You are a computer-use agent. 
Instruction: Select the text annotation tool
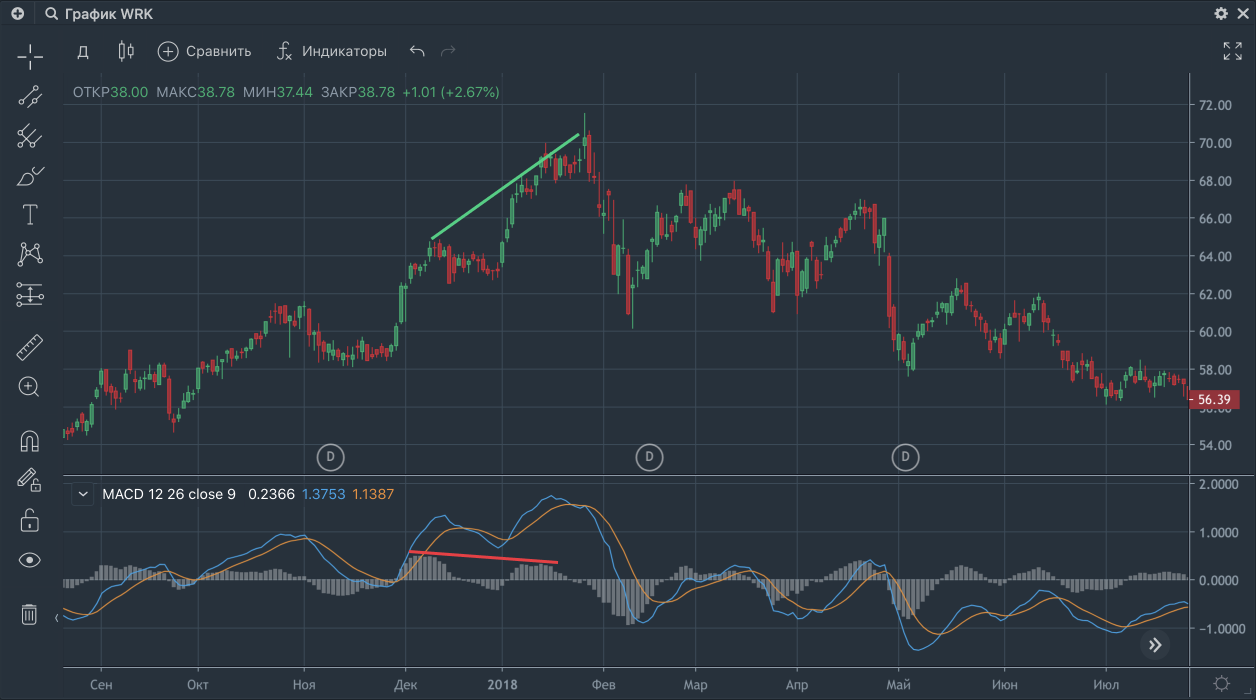[30, 214]
